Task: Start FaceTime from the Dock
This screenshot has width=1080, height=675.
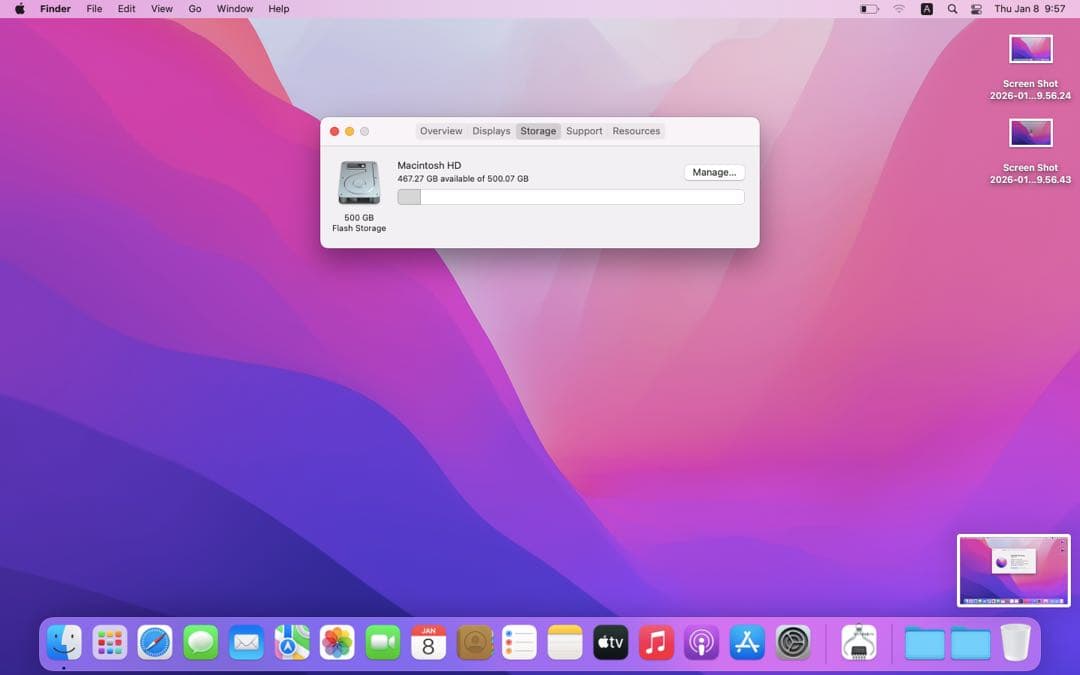Action: [383, 643]
